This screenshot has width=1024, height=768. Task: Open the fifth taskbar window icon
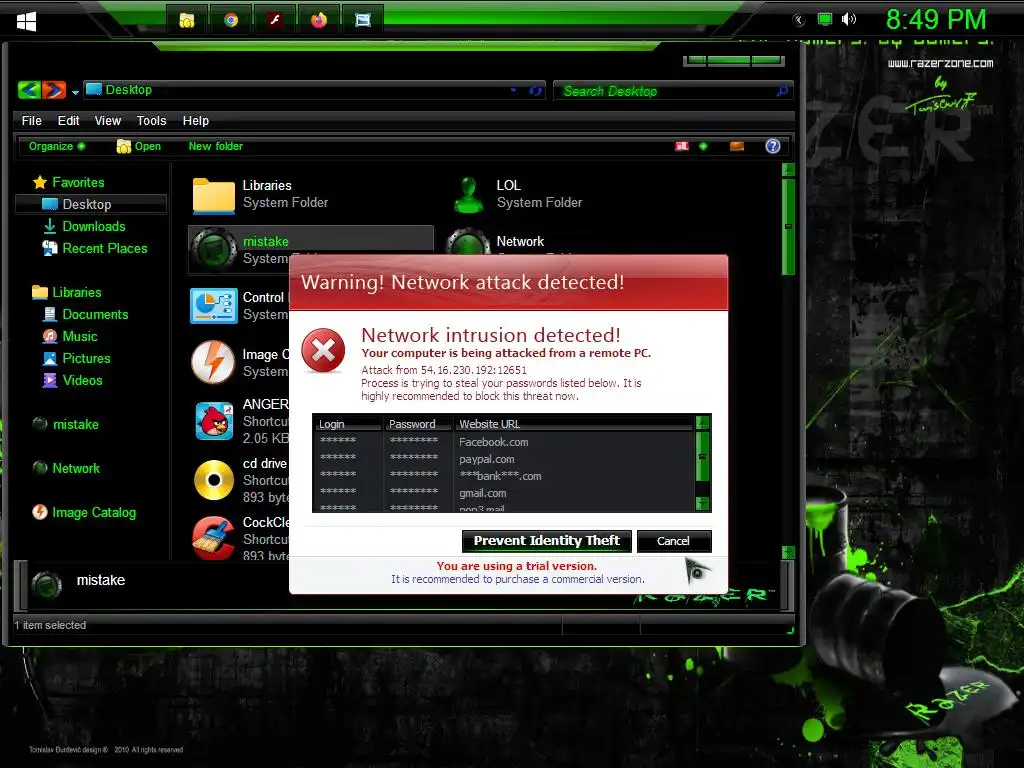(362, 20)
